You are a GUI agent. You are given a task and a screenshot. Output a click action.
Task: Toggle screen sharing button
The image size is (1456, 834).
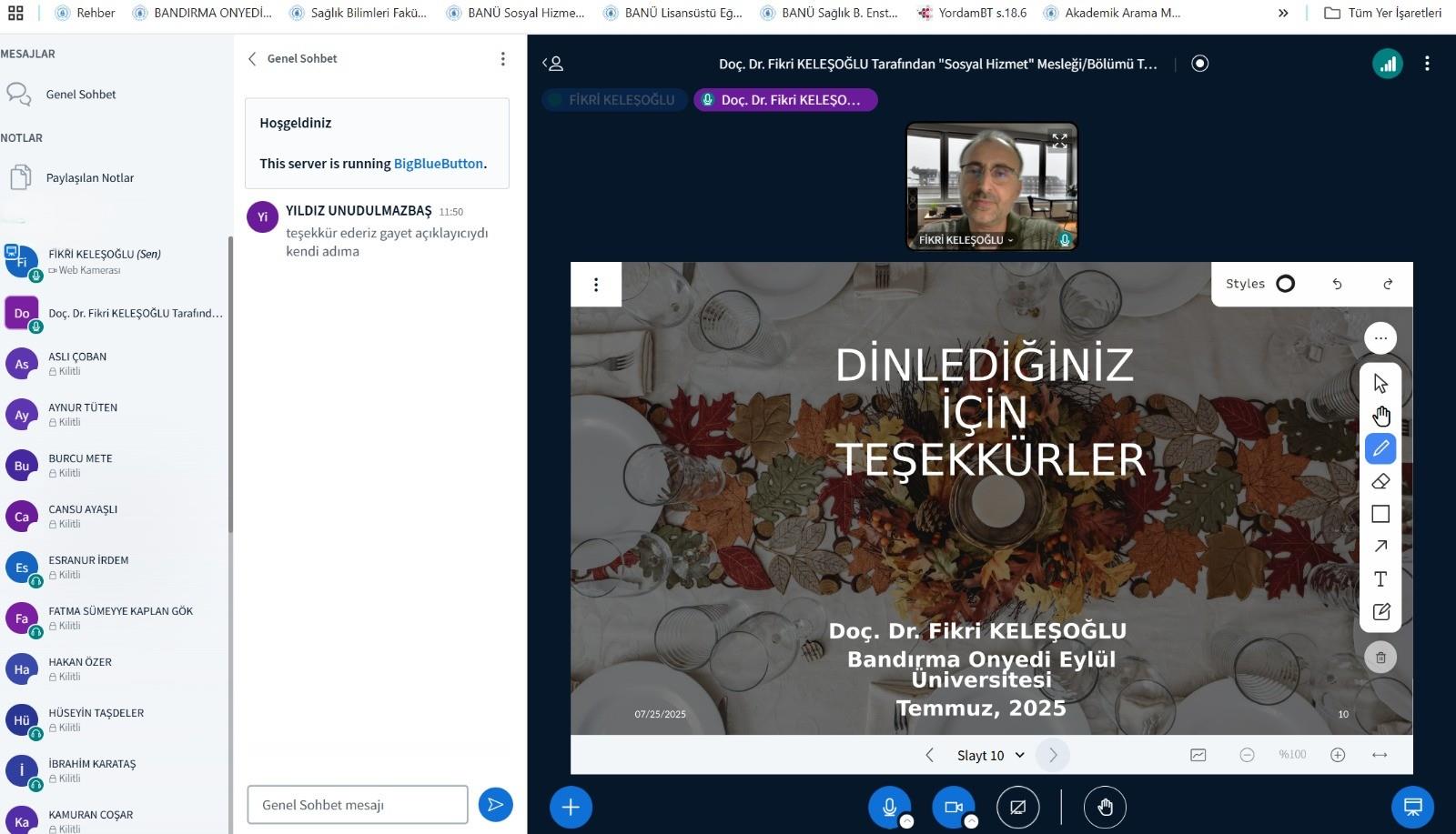1017,807
